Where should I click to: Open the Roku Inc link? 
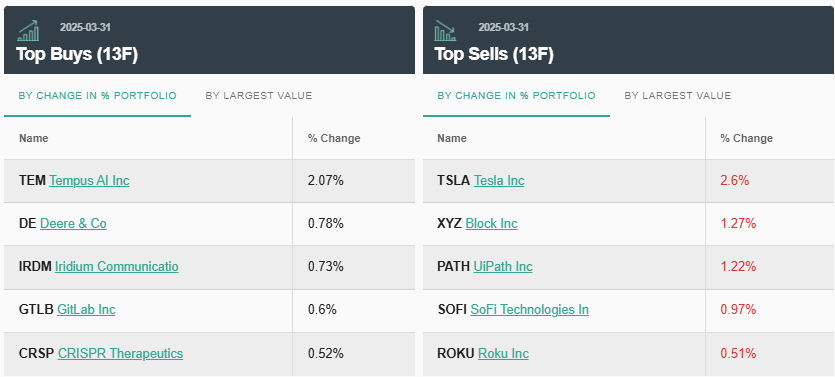503,354
